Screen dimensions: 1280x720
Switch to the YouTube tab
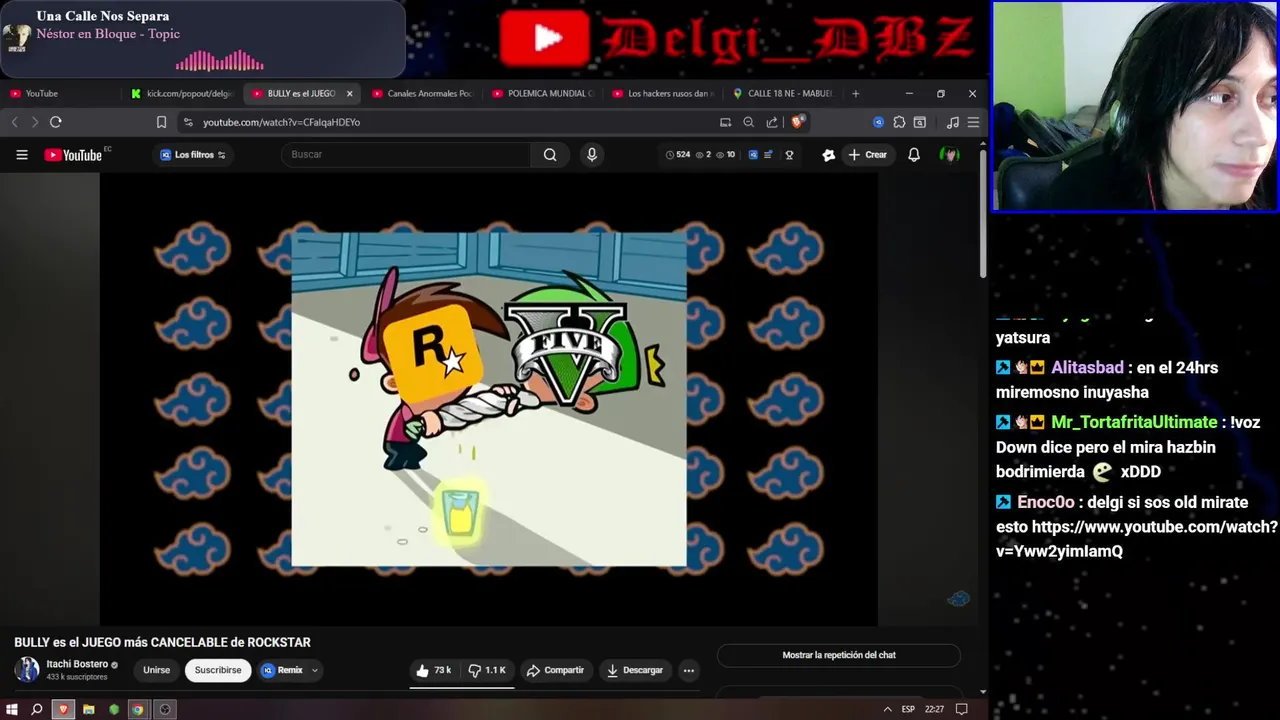tap(60, 94)
